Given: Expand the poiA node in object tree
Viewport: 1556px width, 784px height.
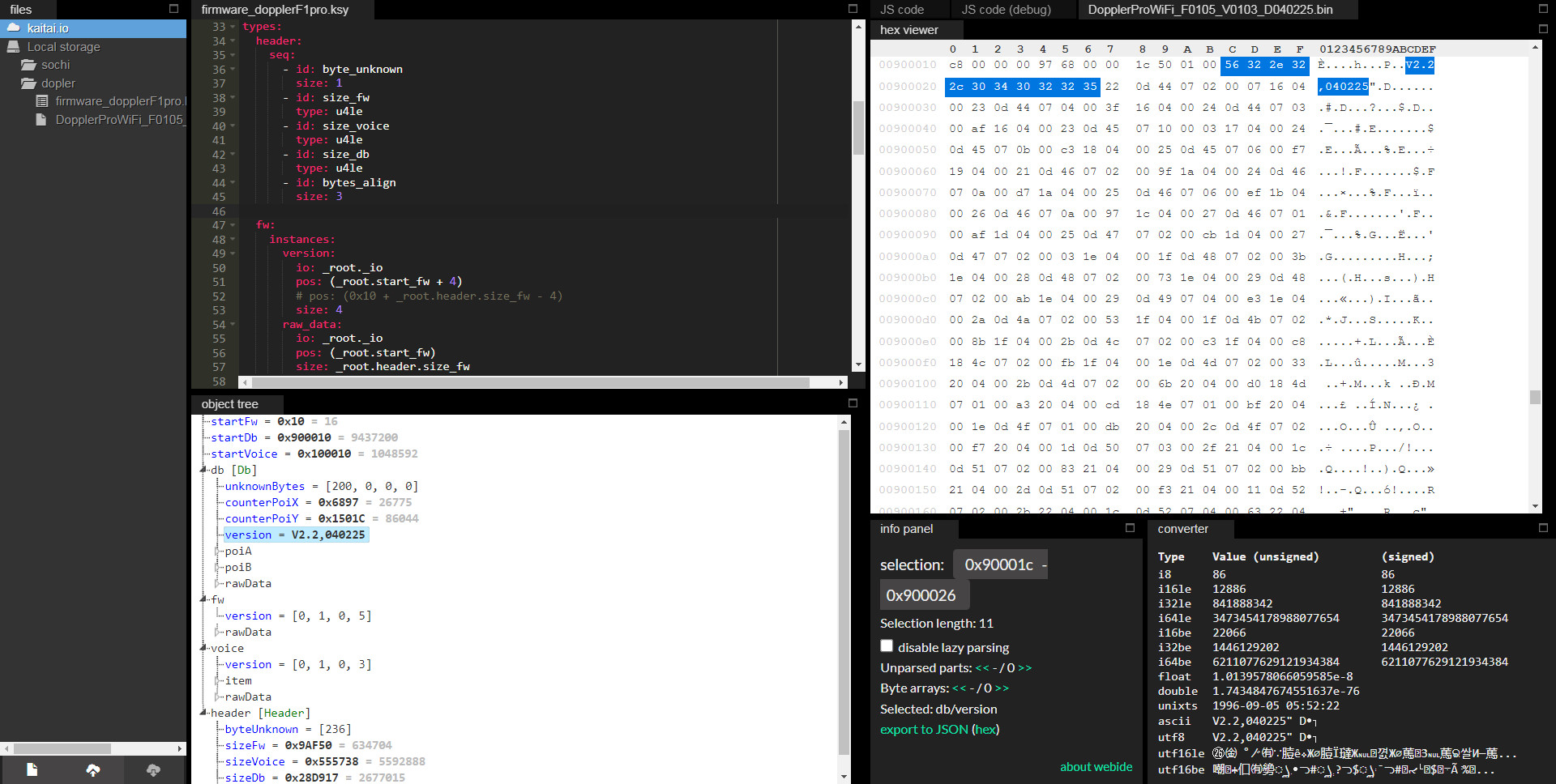Looking at the screenshot, I should (217, 551).
